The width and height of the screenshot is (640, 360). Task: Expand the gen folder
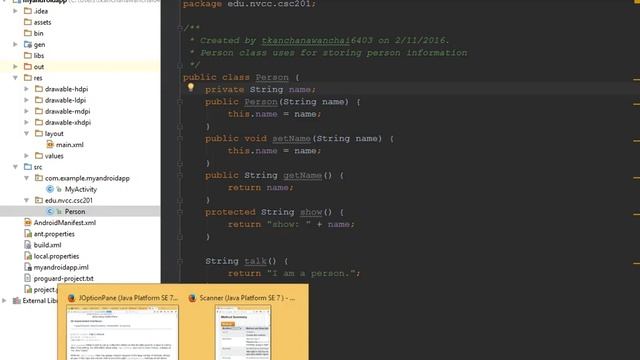16,44
